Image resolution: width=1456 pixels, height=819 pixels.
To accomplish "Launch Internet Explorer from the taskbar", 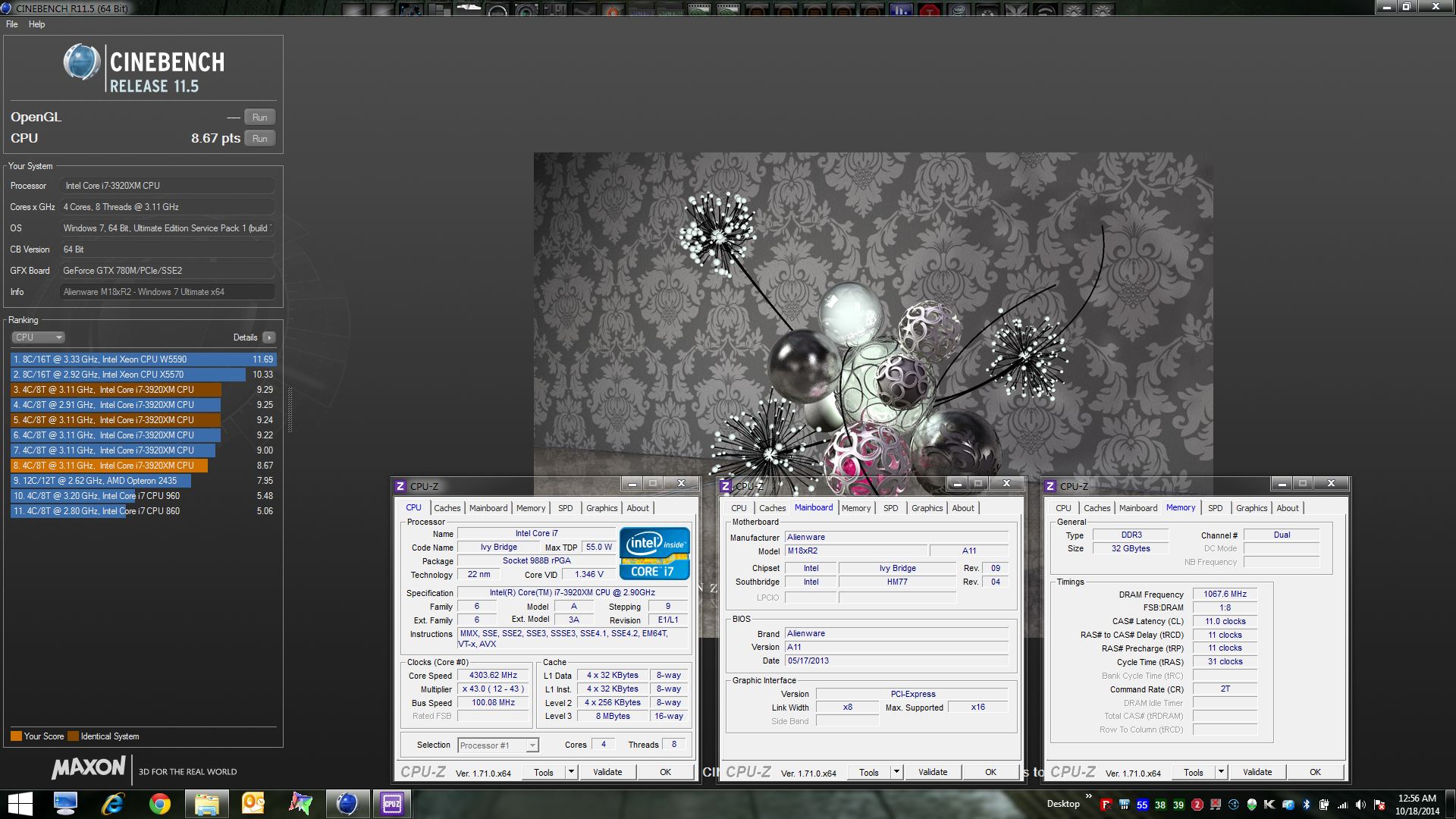I will pos(113,804).
